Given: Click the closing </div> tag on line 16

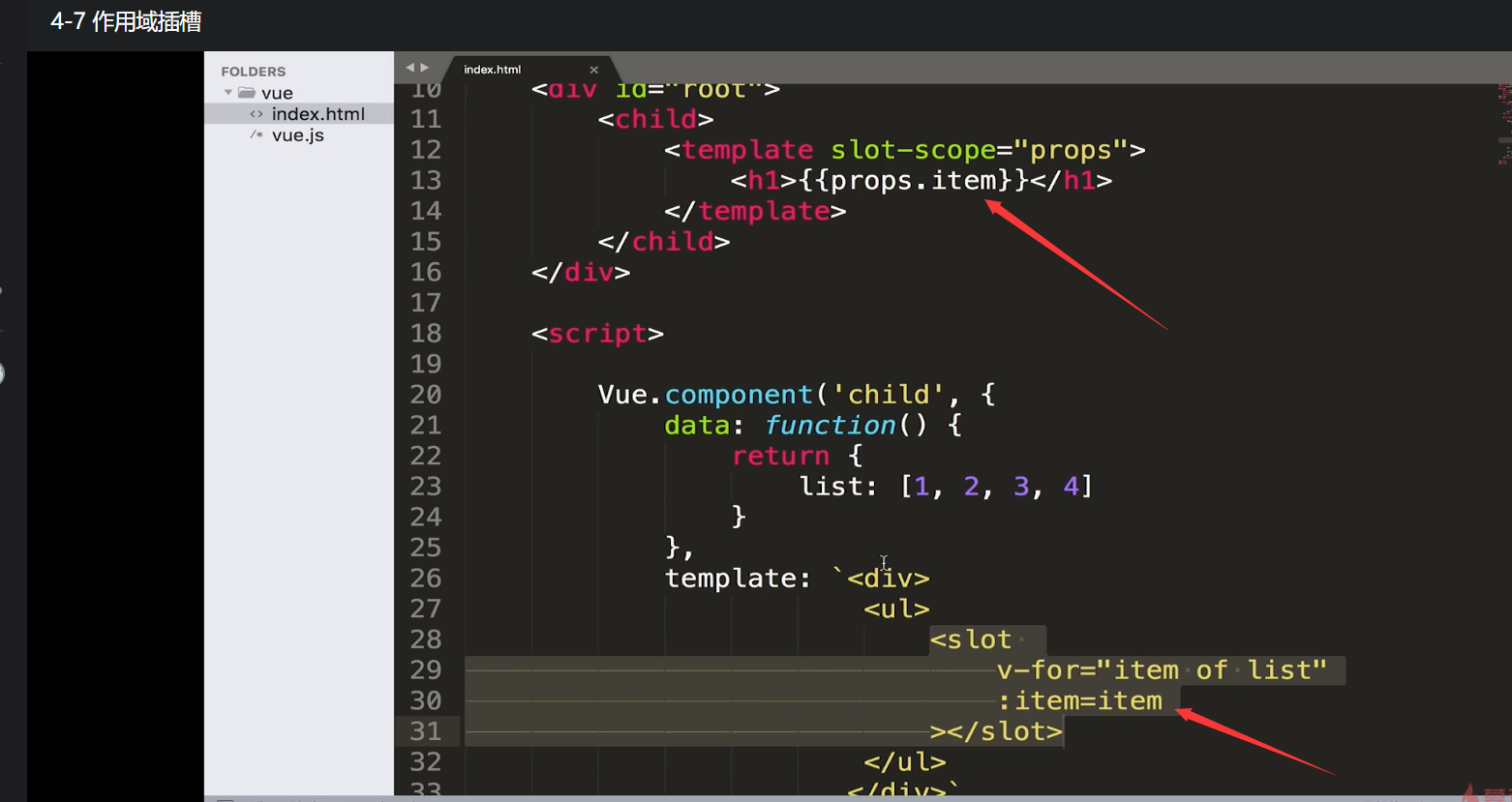Looking at the screenshot, I should (581, 273).
